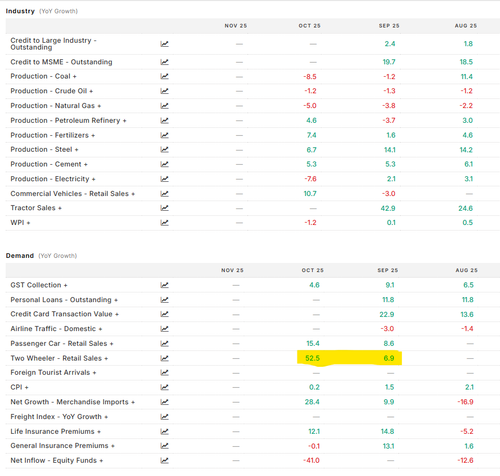
Task: Click Equity Funds -41.0 October value
Action: pos(311,461)
